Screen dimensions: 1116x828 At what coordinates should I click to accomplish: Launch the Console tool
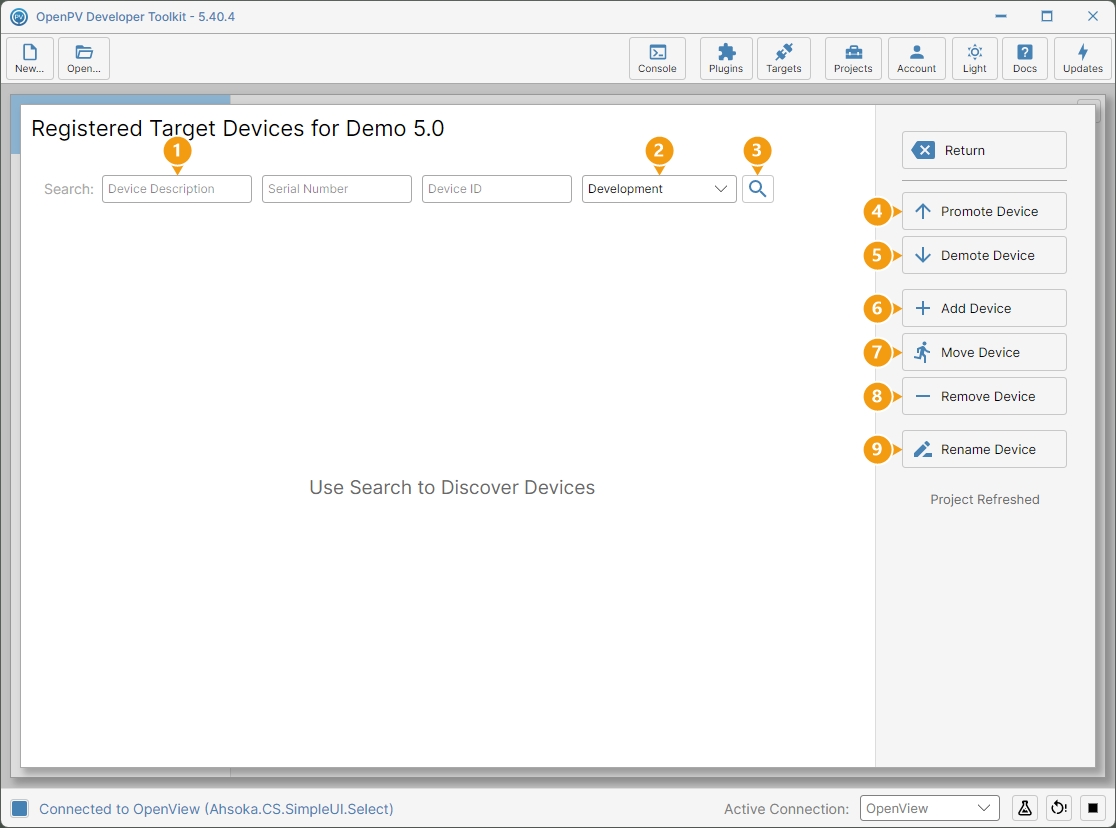click(x=657, y=58)
